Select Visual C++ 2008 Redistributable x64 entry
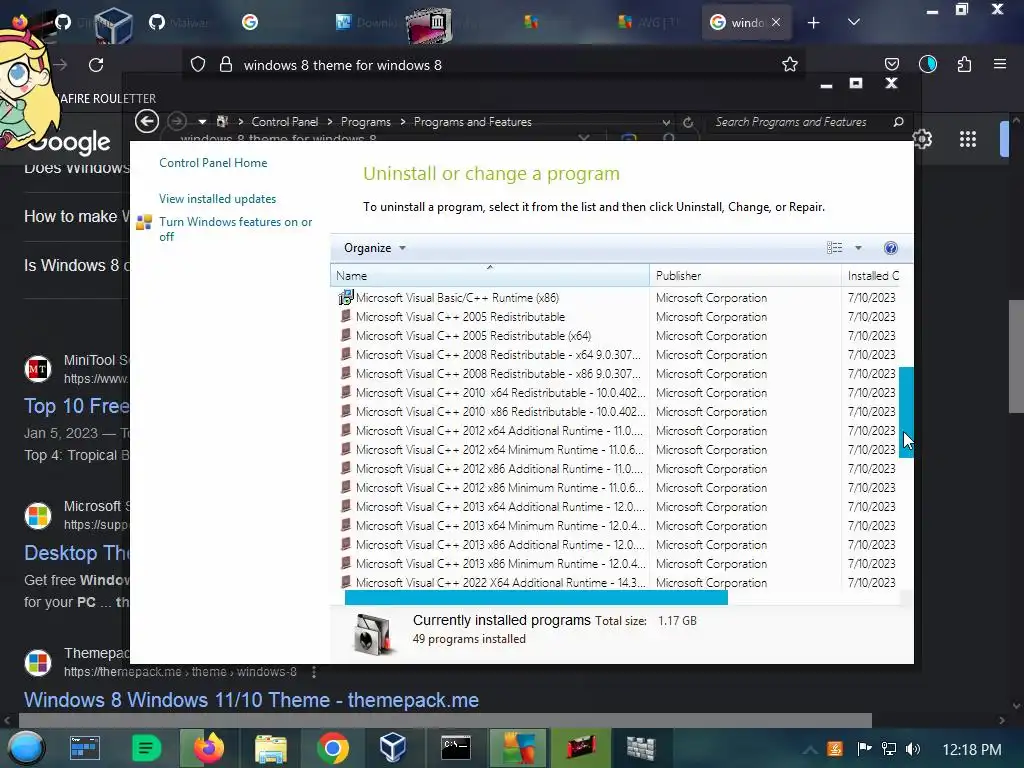Viewport: 1024px width, 768px height. coord(498,355)
